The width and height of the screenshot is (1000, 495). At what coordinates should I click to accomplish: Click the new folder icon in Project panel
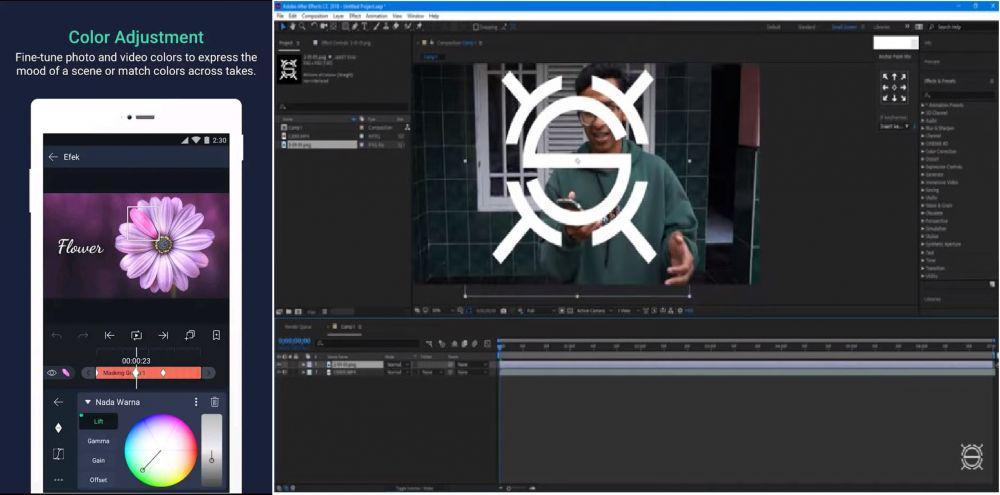pyautogui.click(x=289, y=311)
